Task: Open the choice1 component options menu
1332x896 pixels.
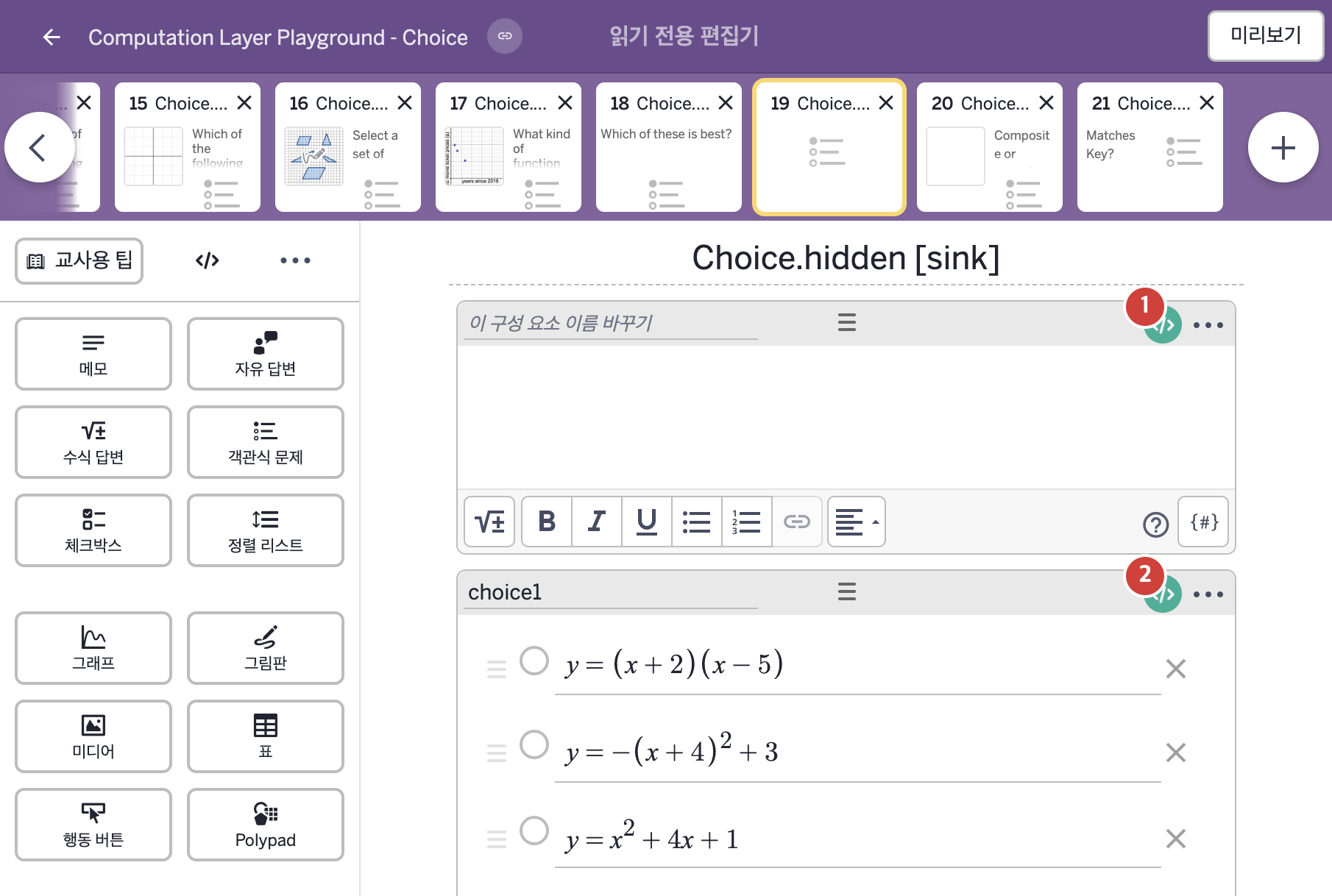Action: (1208, 594)
